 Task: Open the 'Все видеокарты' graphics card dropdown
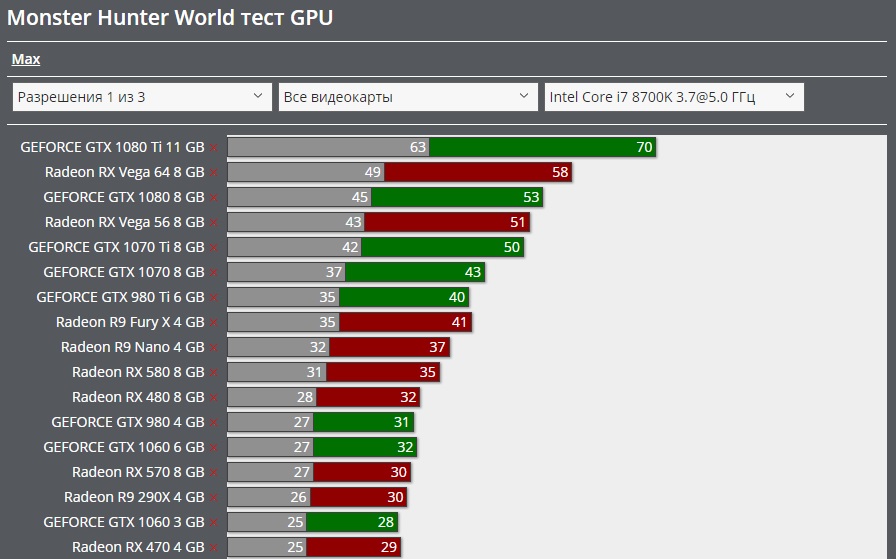(408, 97)
